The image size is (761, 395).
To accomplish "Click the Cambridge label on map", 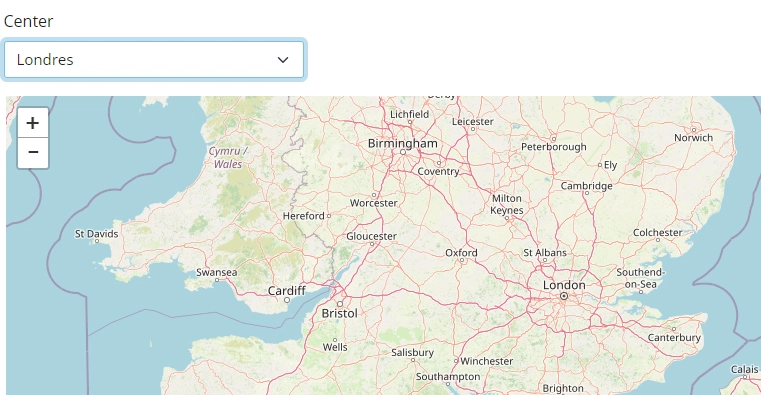I will 586,186.
